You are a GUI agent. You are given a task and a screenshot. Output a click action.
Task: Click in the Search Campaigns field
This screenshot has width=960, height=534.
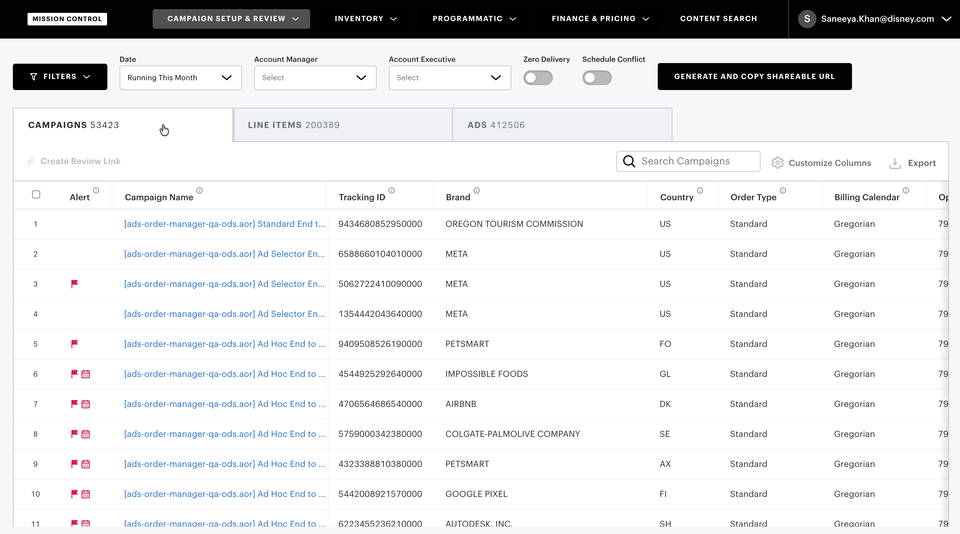688,161
